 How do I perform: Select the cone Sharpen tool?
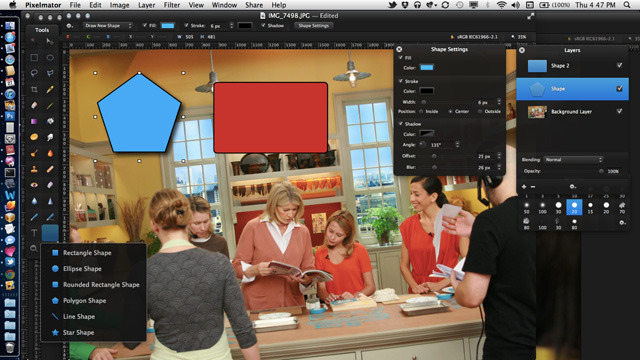50,201
